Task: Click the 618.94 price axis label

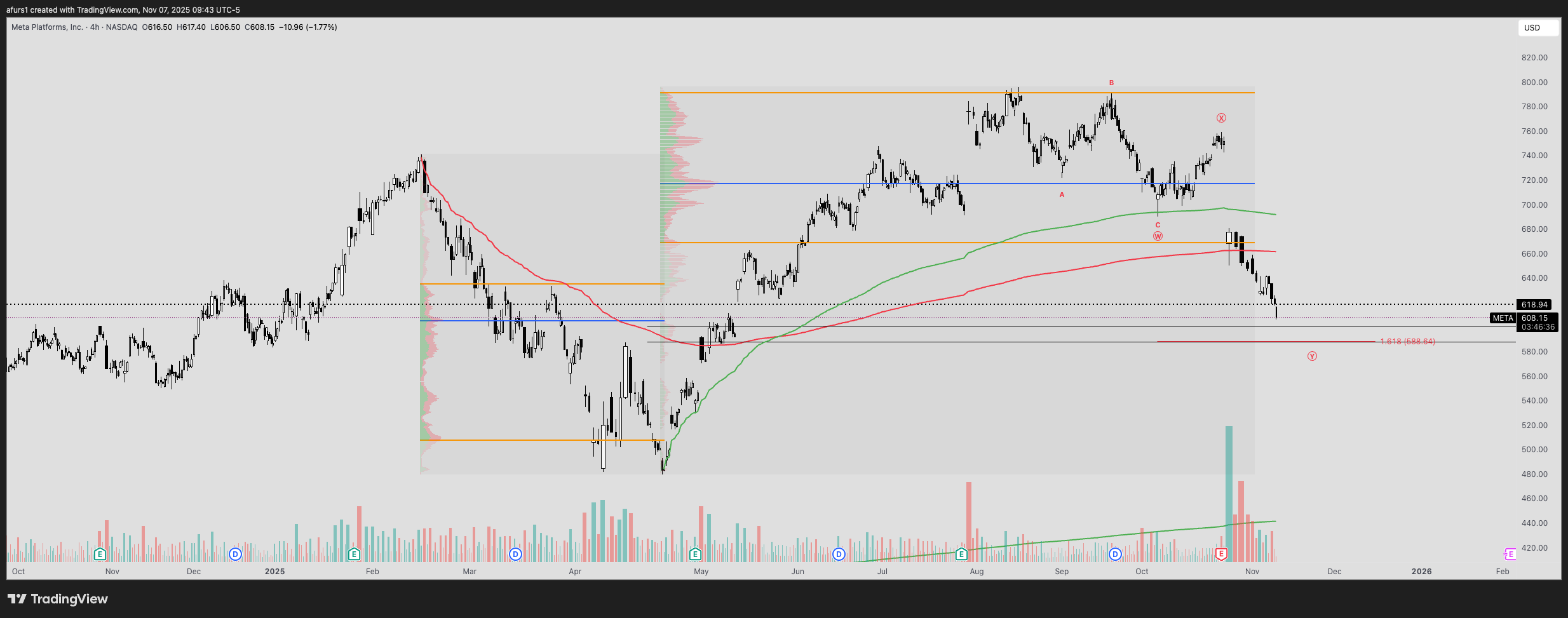Action: pos(1534,305)
